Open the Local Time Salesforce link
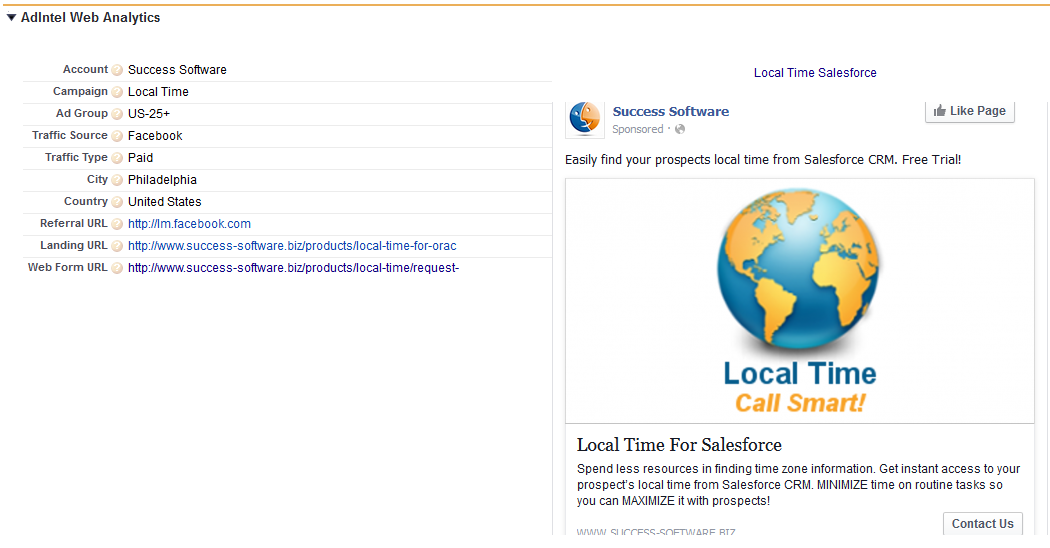 pos(815,73)
